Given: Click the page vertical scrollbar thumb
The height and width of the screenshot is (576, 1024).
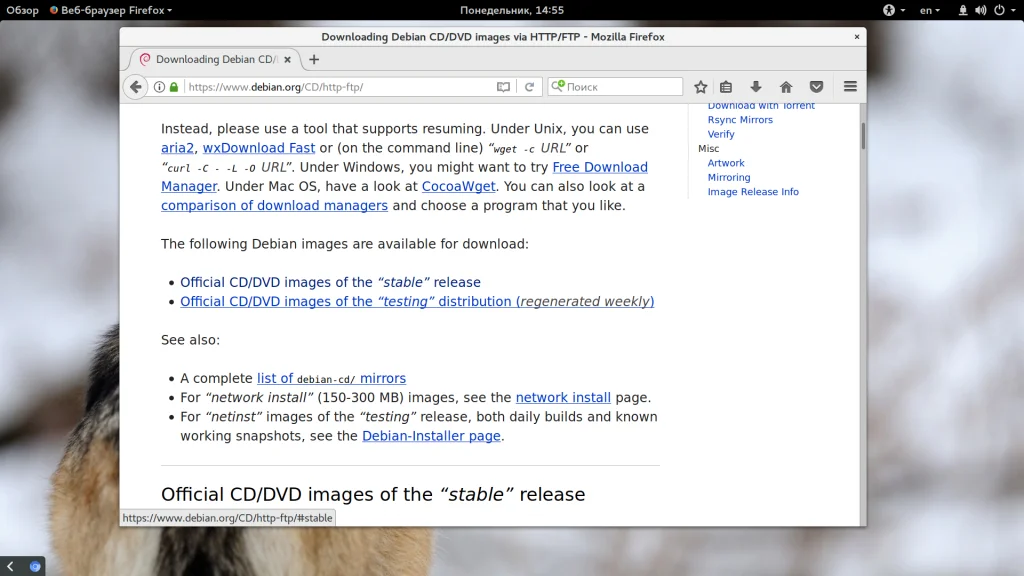Looking at the screenshot, I should (x=863, y=136).
